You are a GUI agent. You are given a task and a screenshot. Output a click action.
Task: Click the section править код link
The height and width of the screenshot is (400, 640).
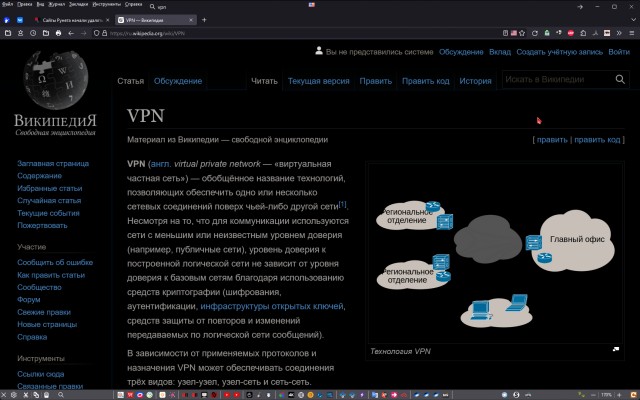597,140
